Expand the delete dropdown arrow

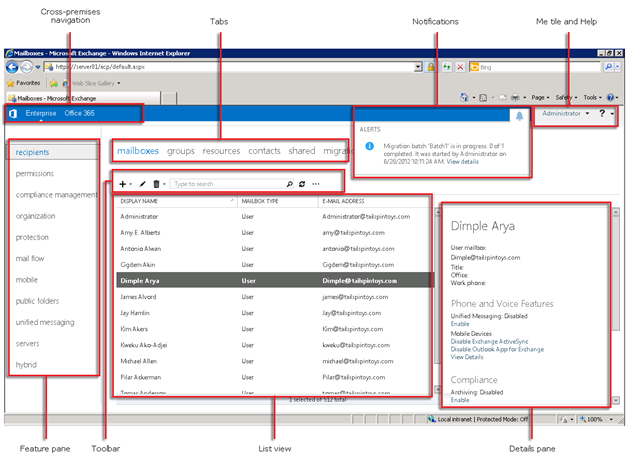164,184
